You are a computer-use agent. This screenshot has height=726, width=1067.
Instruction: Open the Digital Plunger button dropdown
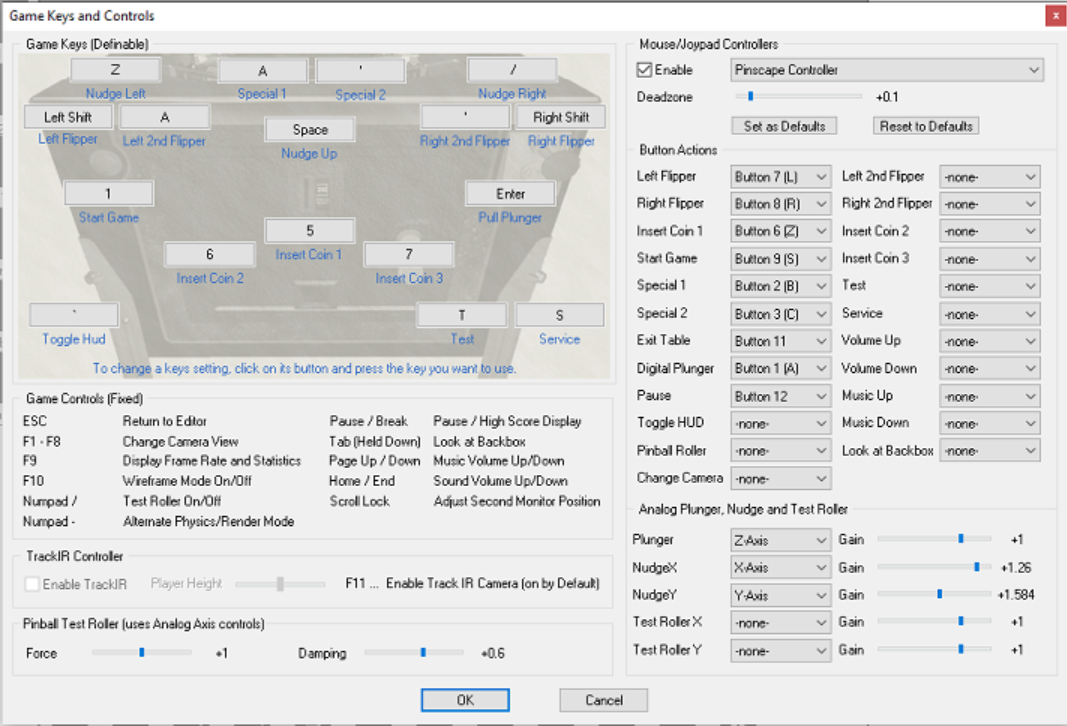[781, 369]
